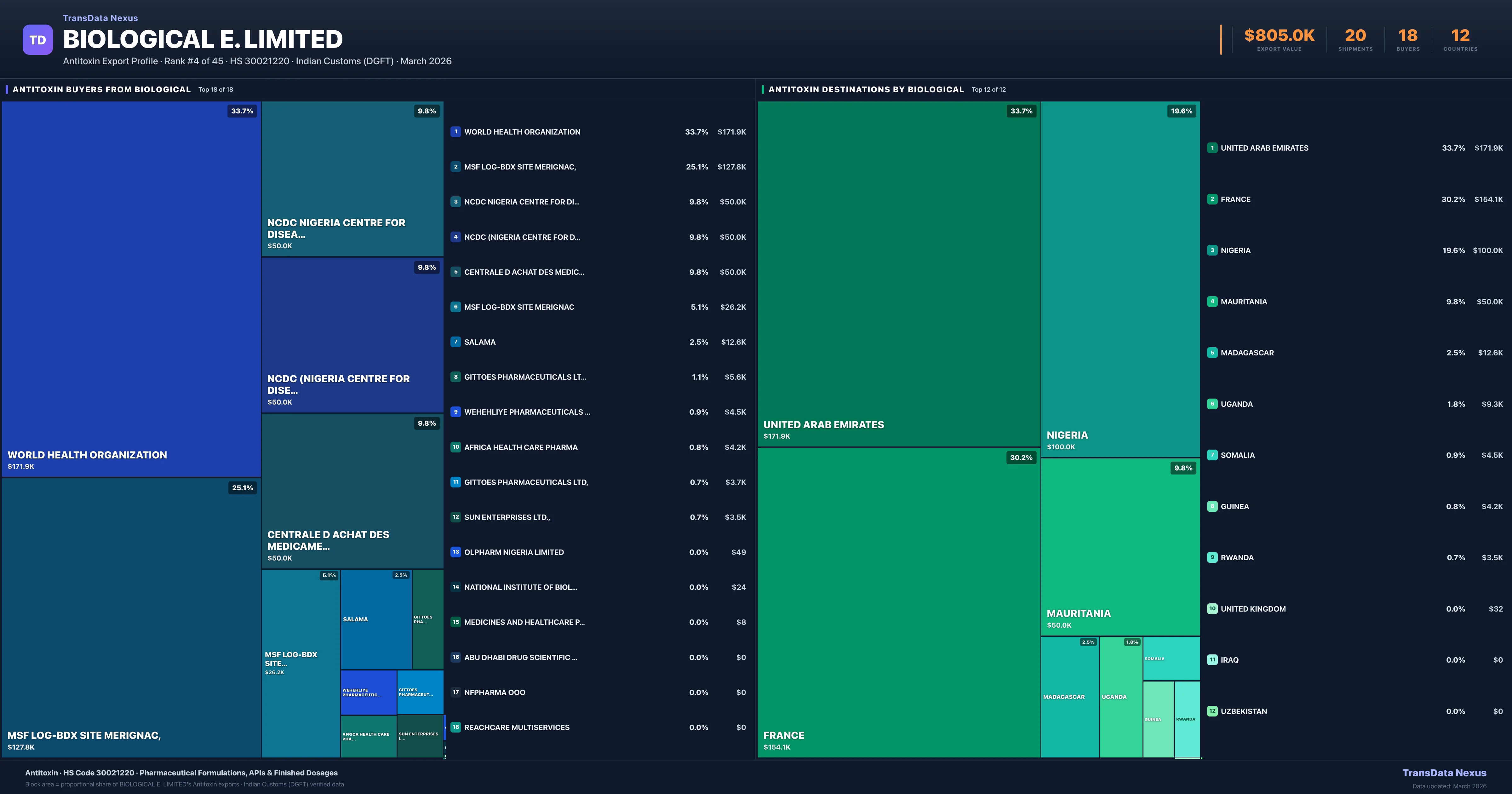The width and height of the screenshot is (1512, 794).
Task: Open the Antitoxin Buyers From Biological heading
Action: pyautogui.click(x=101, y=89)
